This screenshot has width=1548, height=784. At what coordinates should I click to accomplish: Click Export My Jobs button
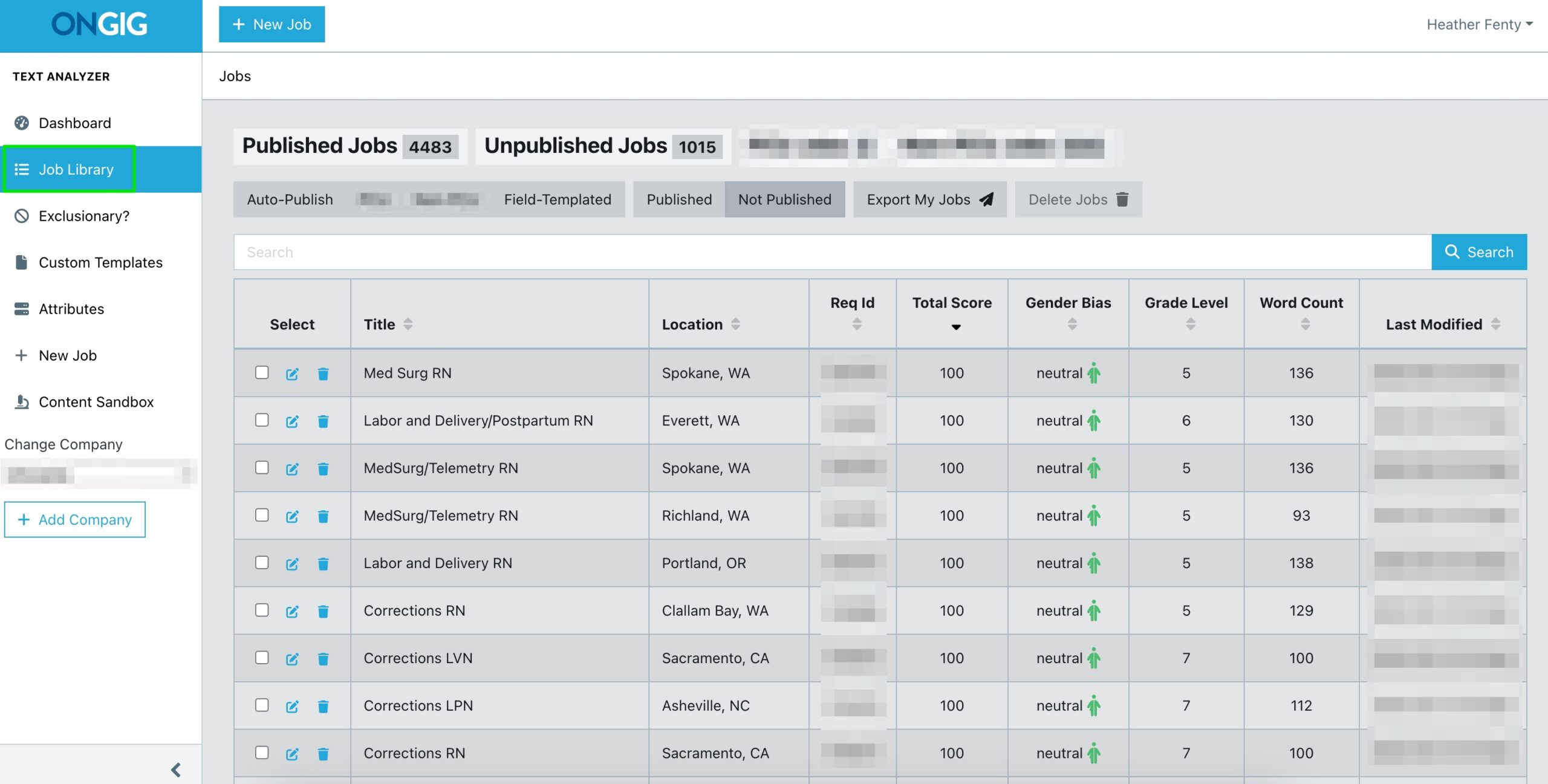click(930, 200)
